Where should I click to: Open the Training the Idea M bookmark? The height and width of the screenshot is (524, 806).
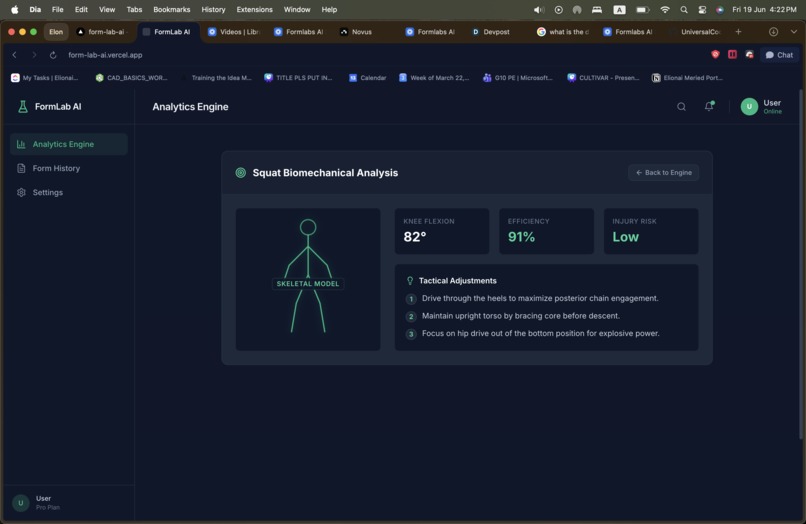pyautogui.click(x=216, y=78)
